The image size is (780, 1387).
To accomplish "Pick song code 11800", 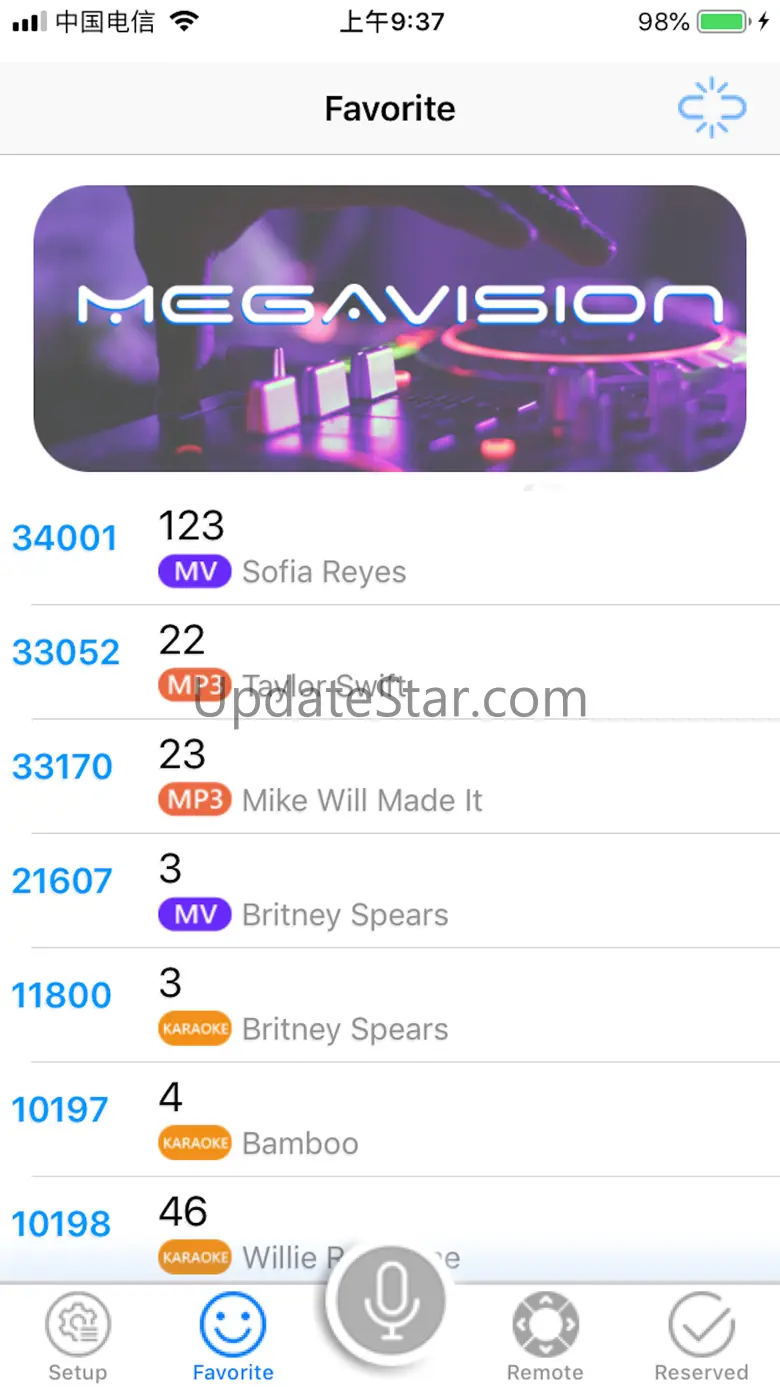I will (x=62, y=996).
